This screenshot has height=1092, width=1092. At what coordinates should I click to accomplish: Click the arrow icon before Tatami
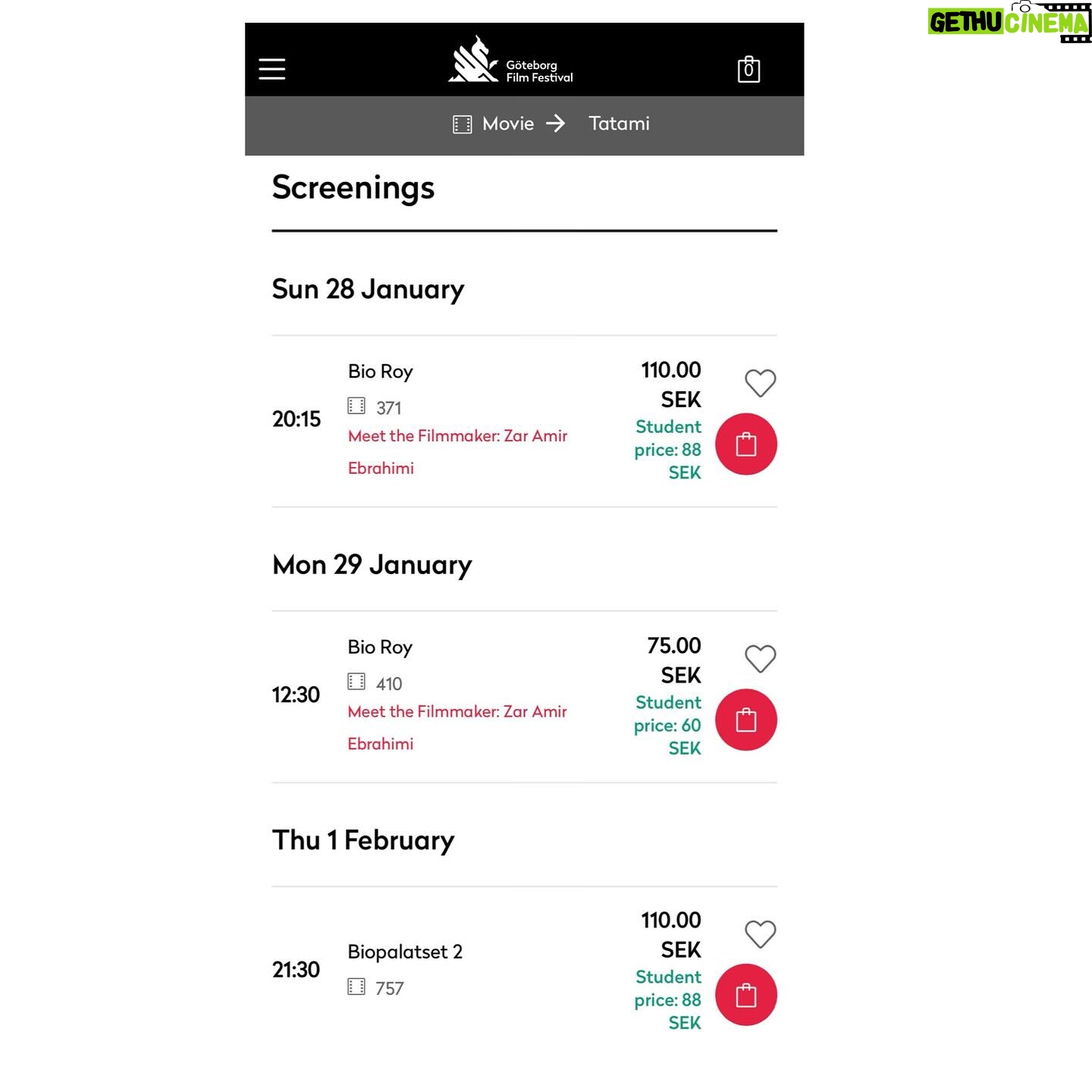pos(555,124)
